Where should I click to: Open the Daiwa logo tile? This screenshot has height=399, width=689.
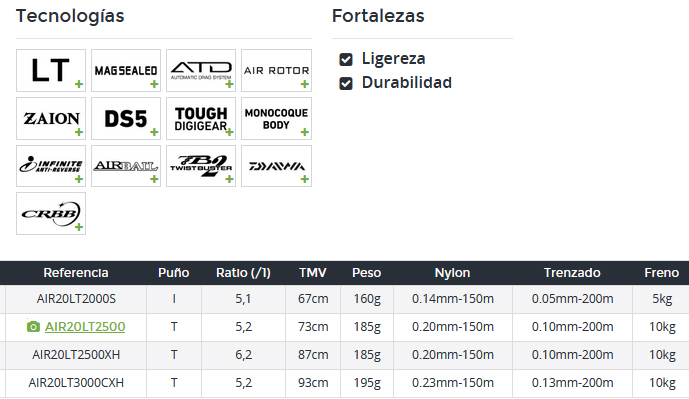276,166
